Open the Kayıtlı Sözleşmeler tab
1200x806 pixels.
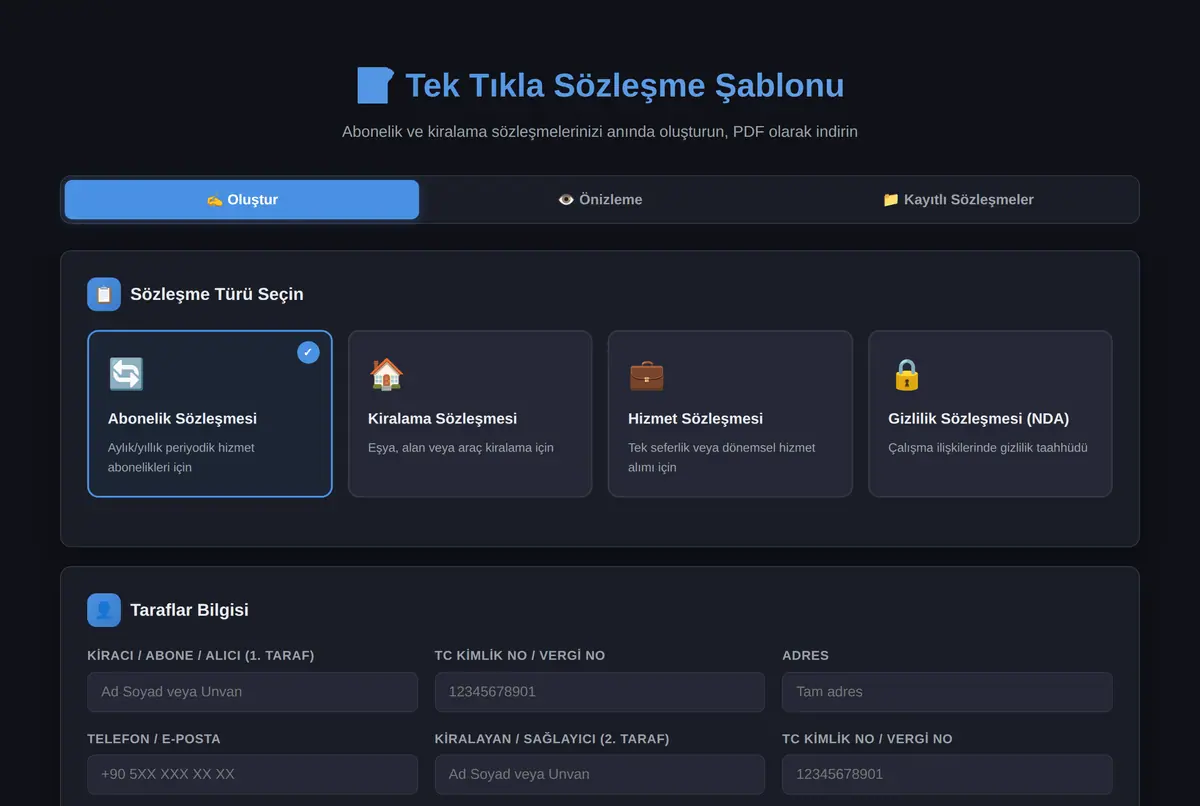958,199
